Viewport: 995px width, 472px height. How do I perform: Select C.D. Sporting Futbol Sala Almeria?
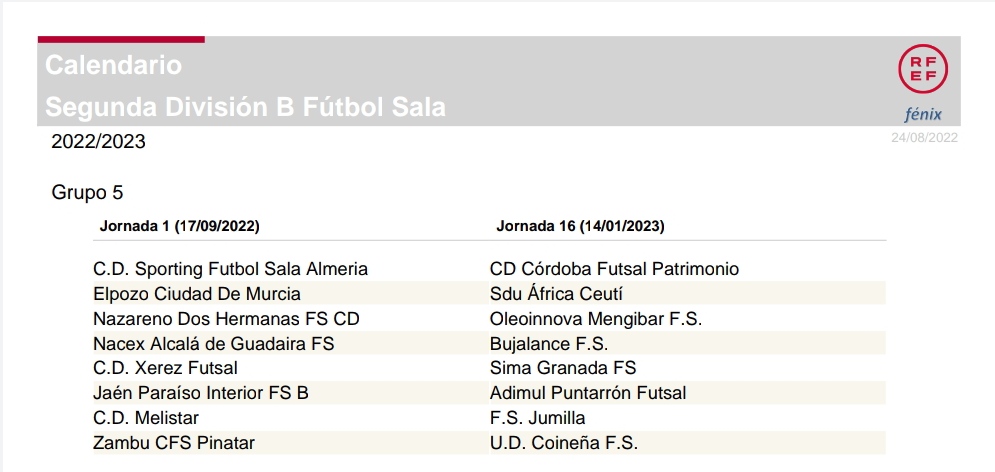coord(230,269)
